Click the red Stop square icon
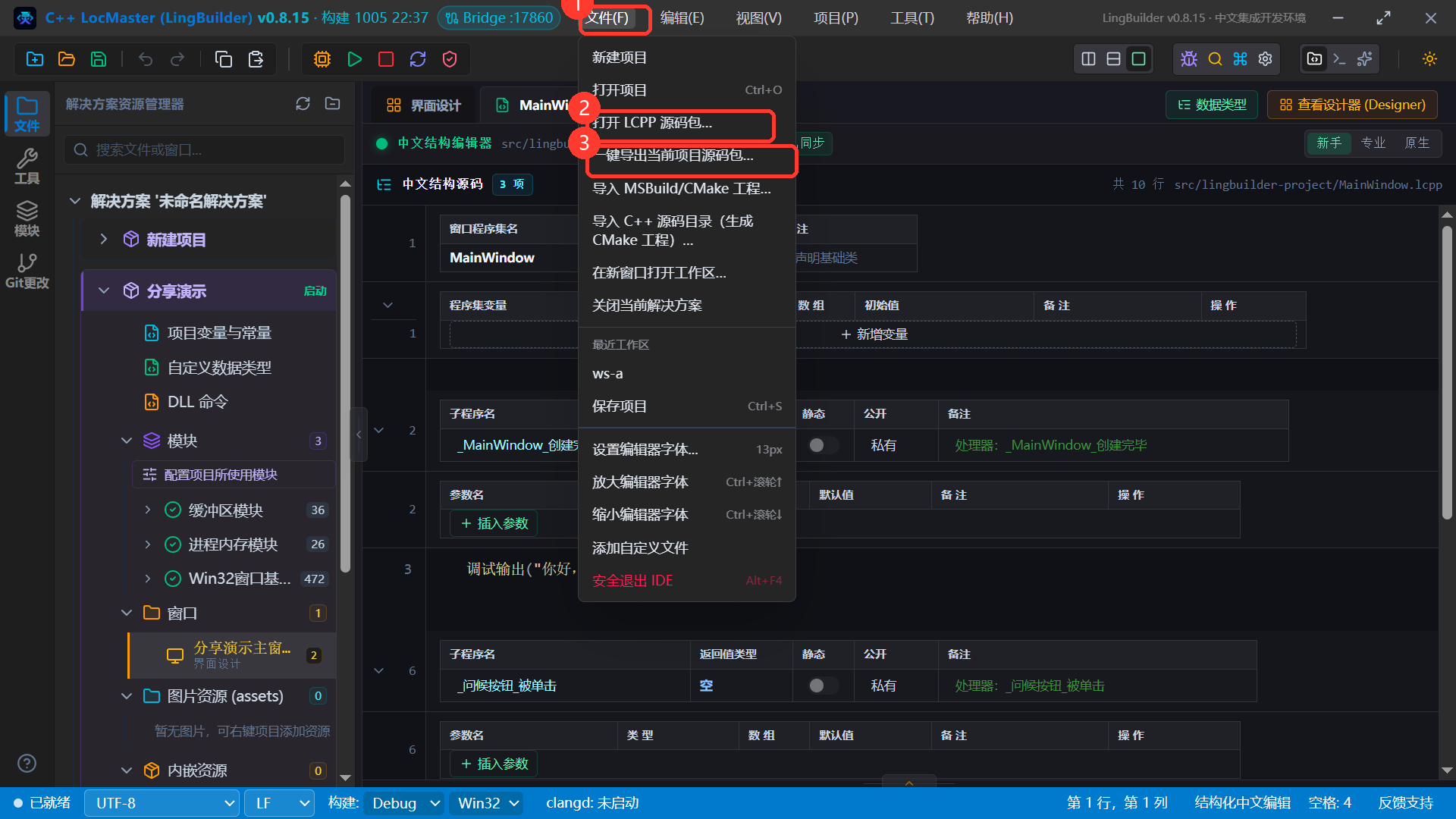1456x819 pixels. (386, 59)
